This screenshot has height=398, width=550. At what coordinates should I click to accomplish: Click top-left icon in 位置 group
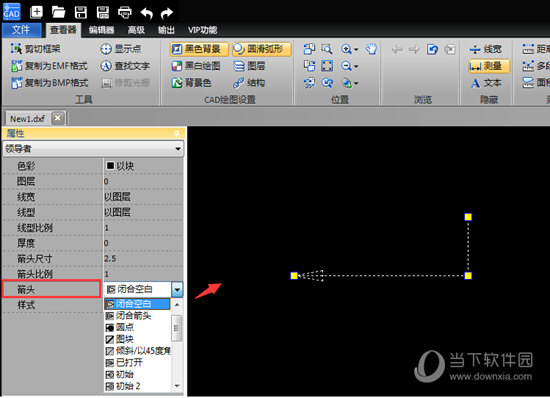[309, 49]
